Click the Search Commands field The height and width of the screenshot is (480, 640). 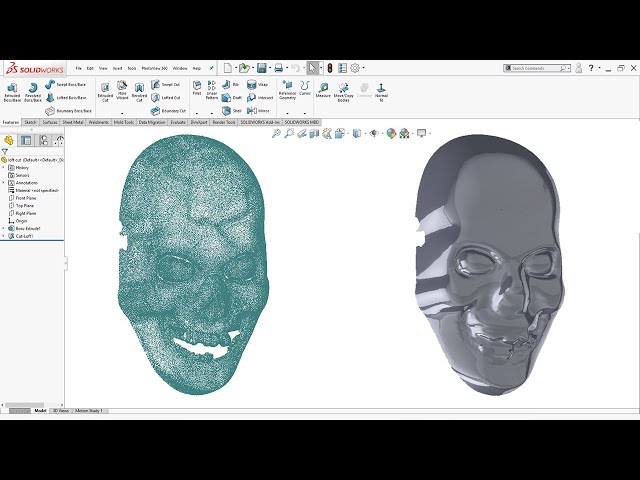536,68
